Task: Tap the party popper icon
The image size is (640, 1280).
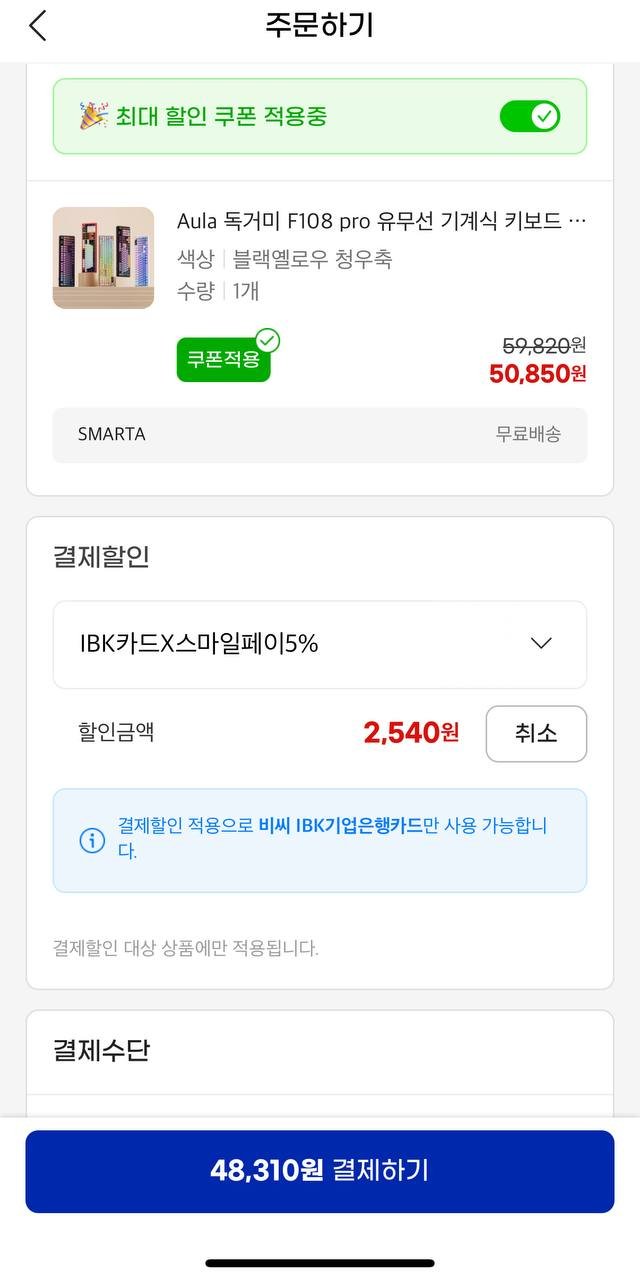Action: (x=93, y=116)
